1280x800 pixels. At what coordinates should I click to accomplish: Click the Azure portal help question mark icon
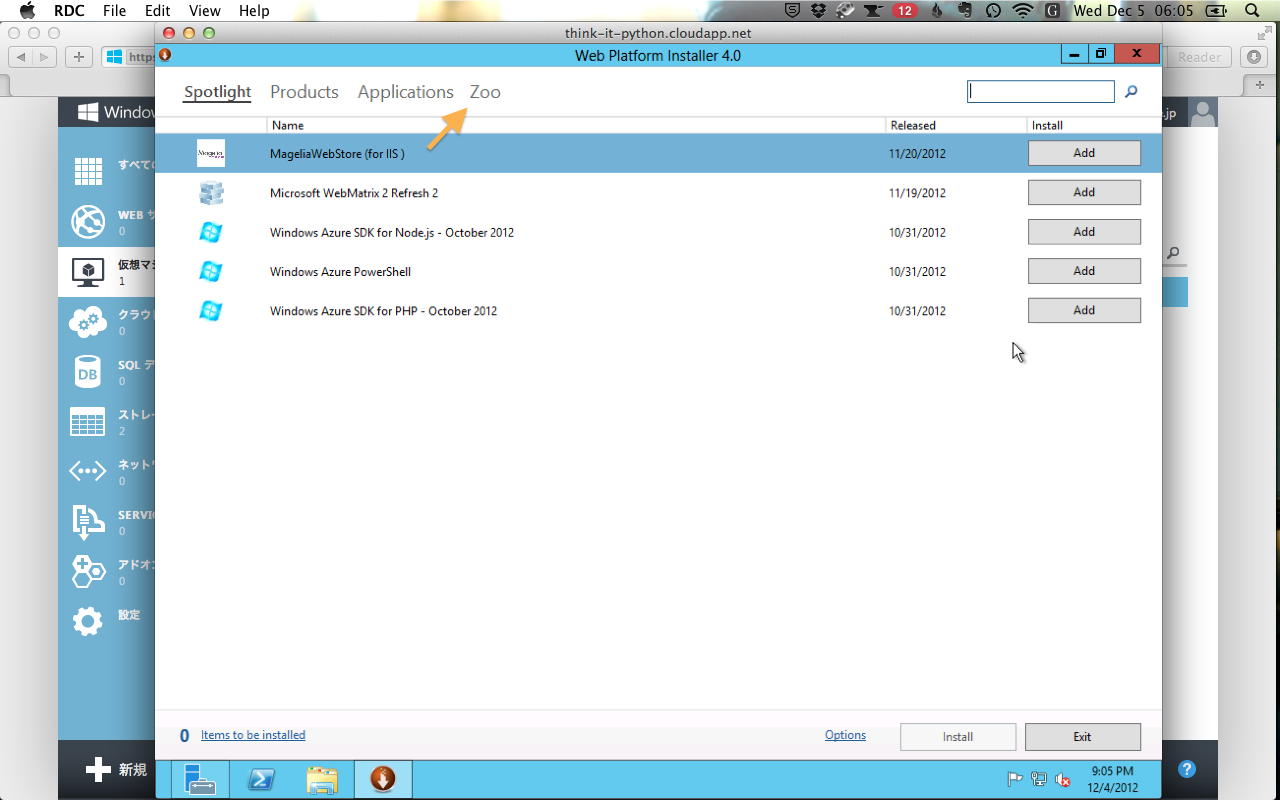click(1187, 769)
